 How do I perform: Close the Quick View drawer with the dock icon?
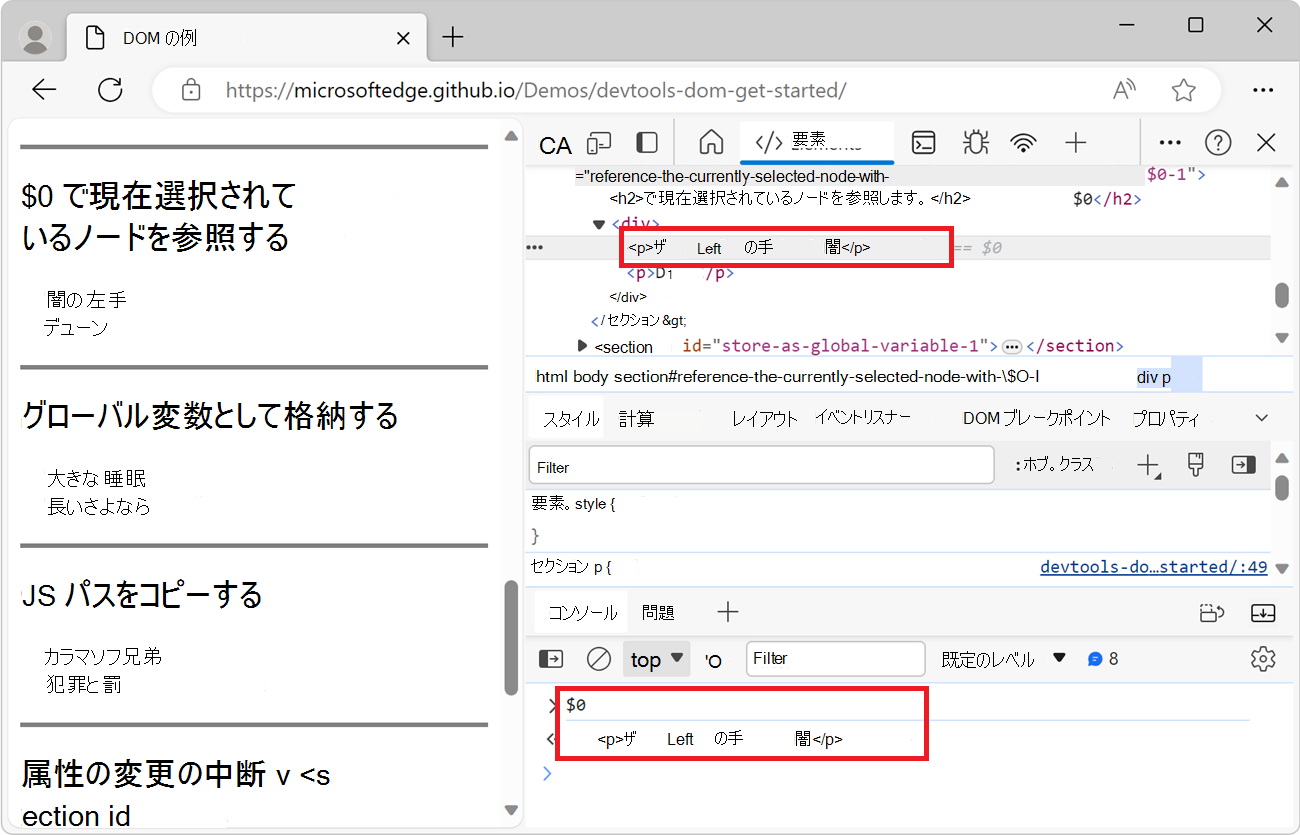pyautogui.click(x=1262, y=612)
